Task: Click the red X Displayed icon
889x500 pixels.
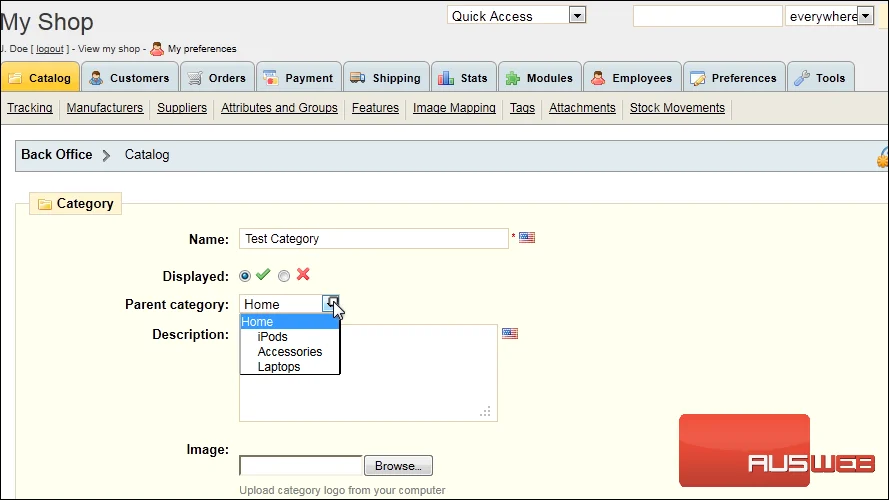Action: pyautogui.click(x=303, y=274)
